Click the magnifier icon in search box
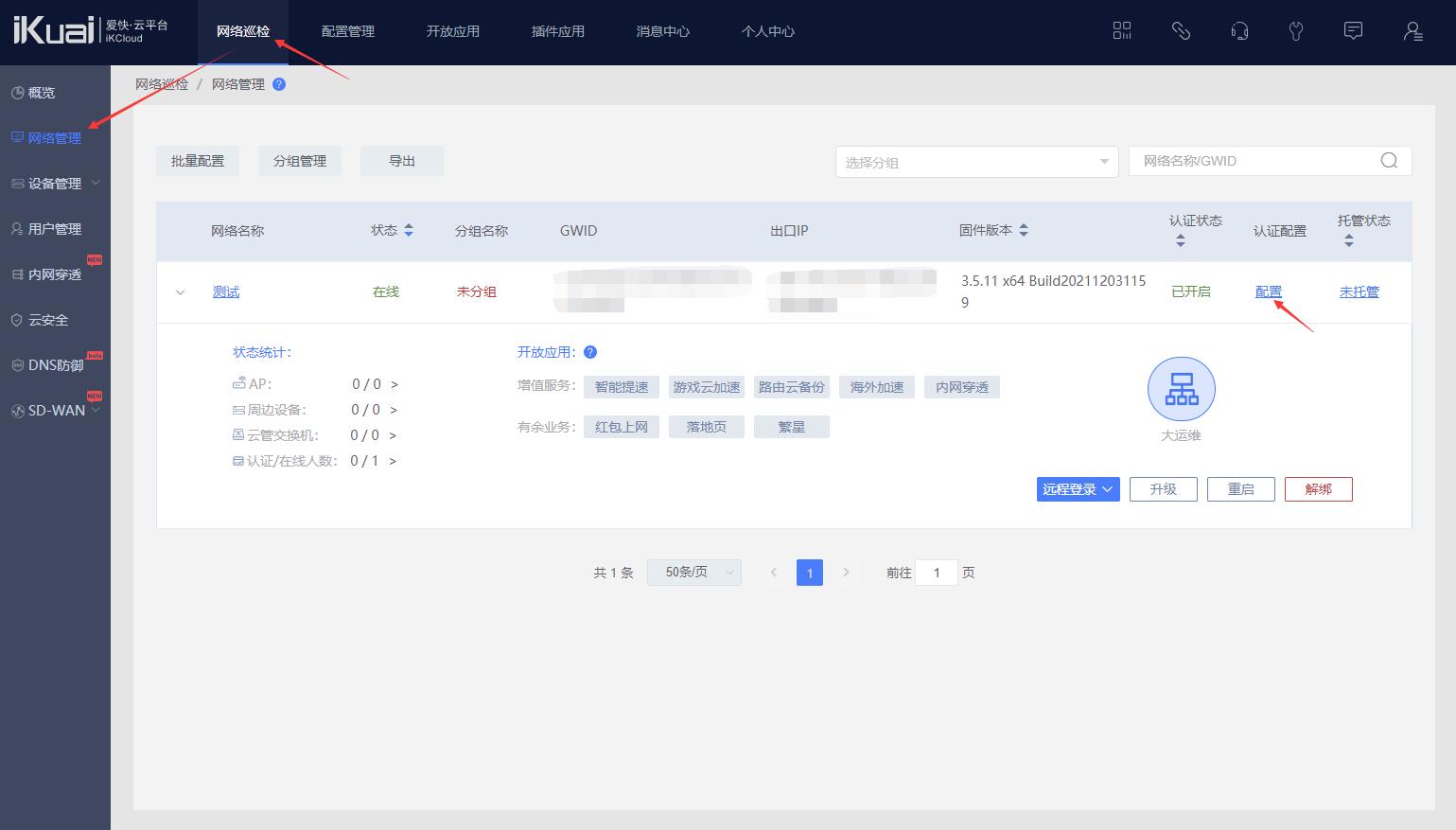This screenshot has height=830, width=1456. point(1388,160)
